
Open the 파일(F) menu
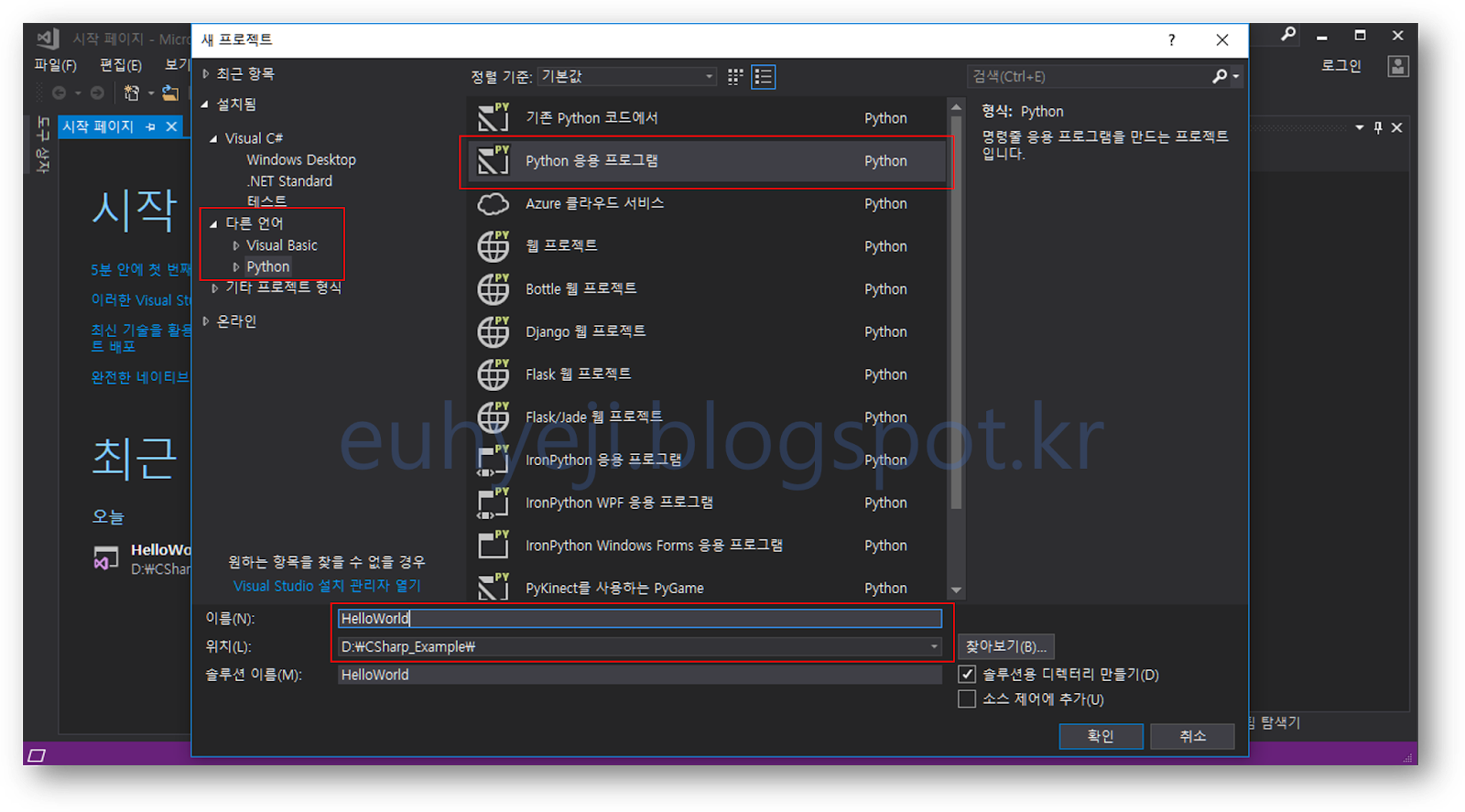coord(55,65)
